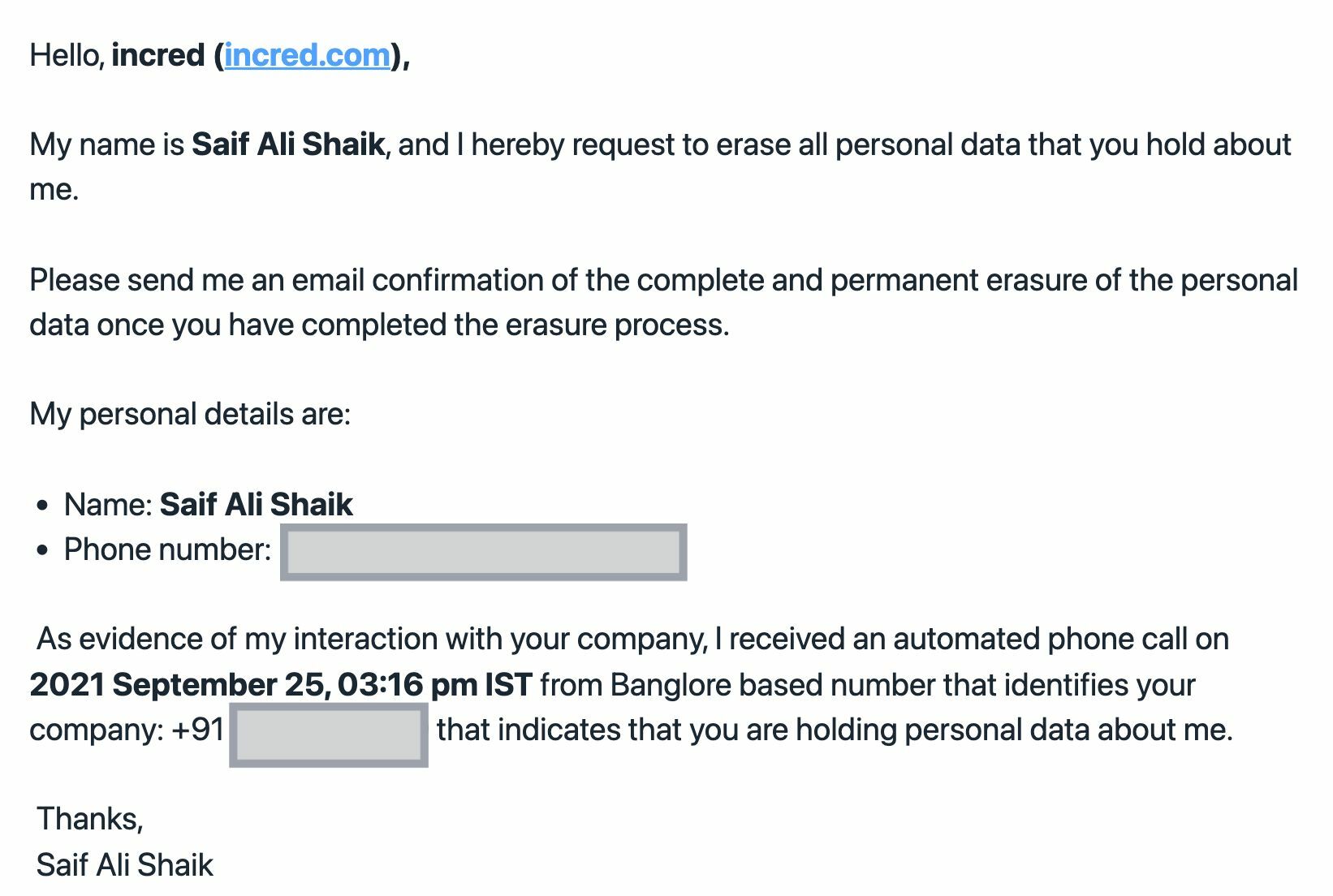Image resolution: width=1333 pixels, height=896 pixels.
Task: Click the bullet point before 'Phone number:'
Action: point(43,551)
